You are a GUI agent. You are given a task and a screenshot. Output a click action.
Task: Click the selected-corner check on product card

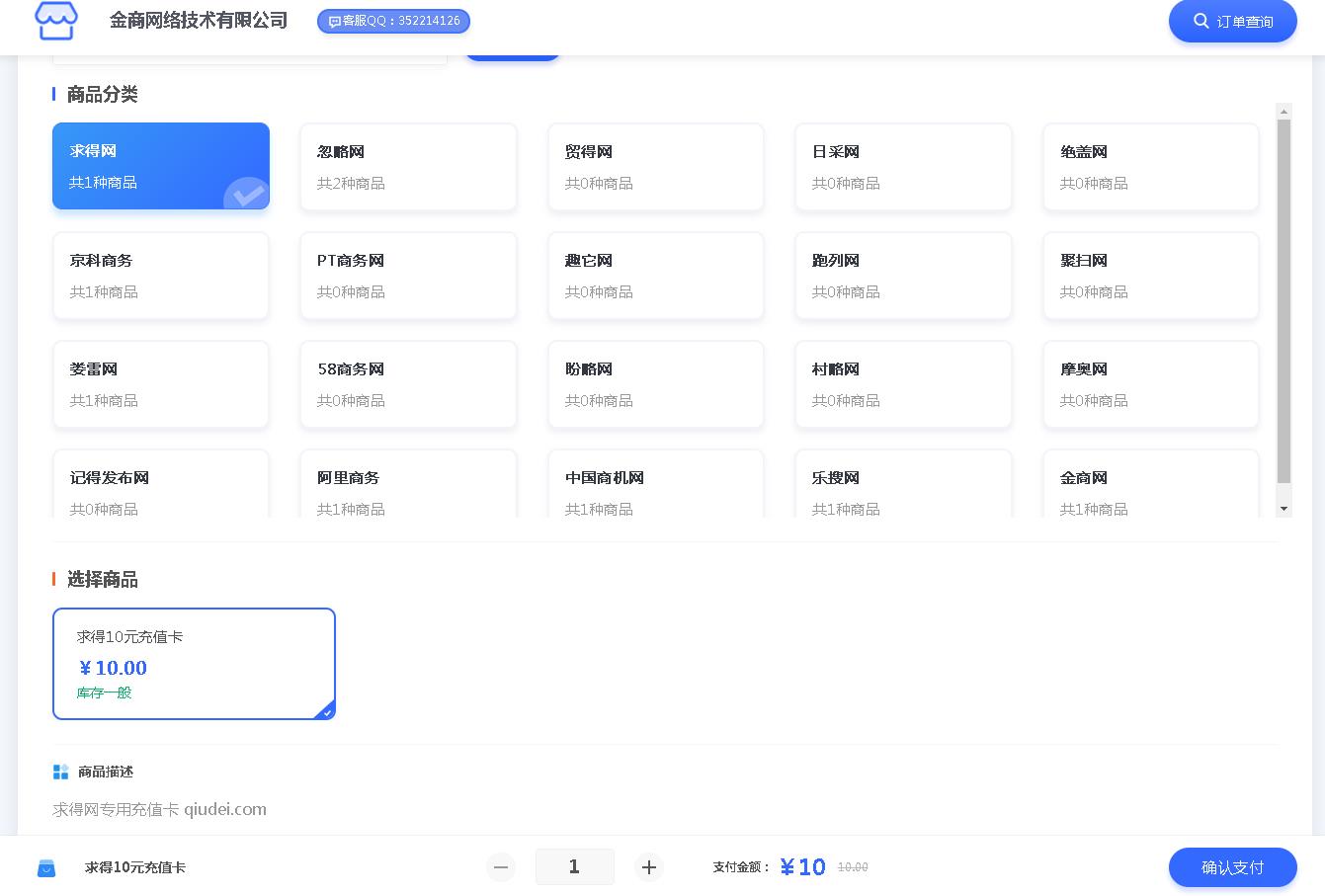[326, 711]
